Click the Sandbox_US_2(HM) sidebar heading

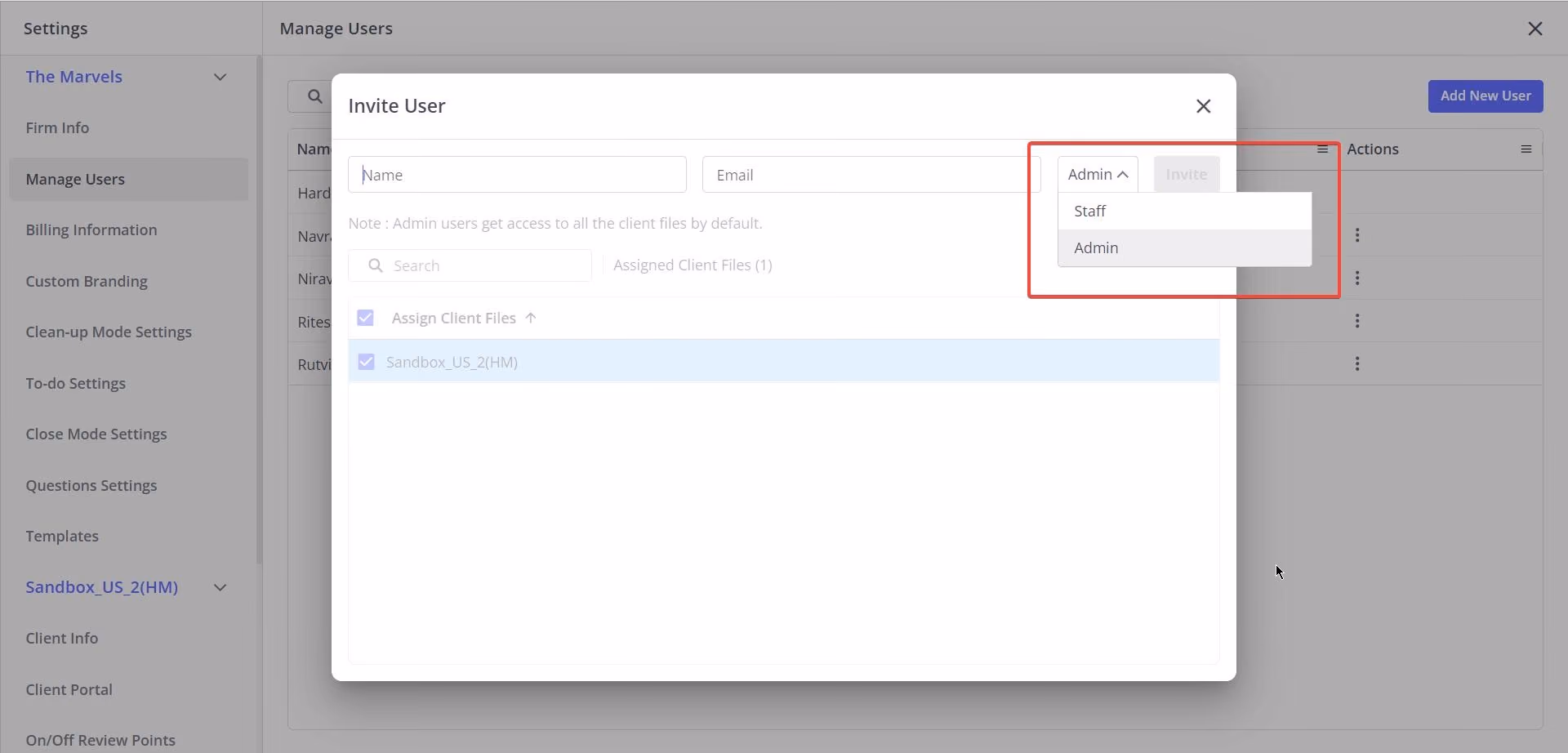point(102,587)
